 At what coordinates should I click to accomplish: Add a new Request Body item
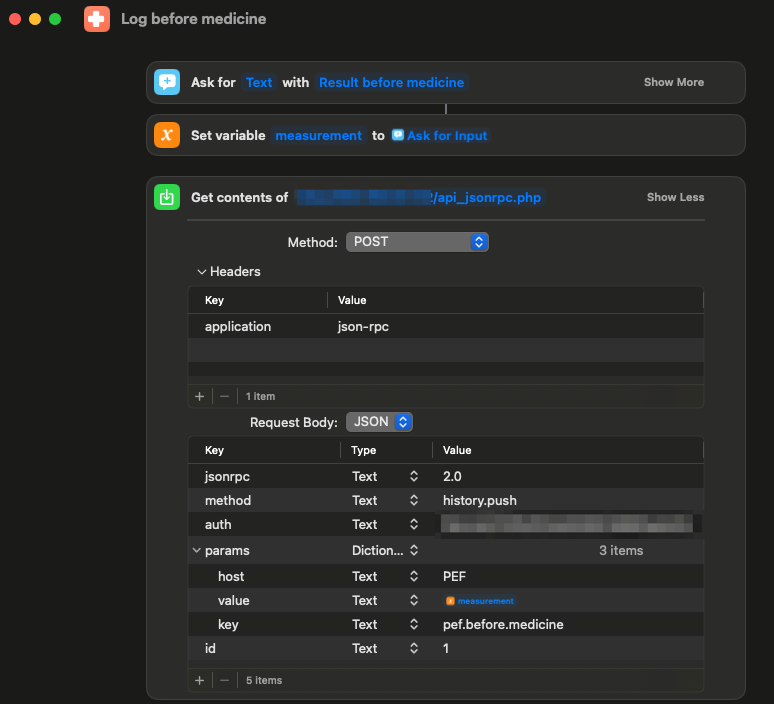click(199, 680)
